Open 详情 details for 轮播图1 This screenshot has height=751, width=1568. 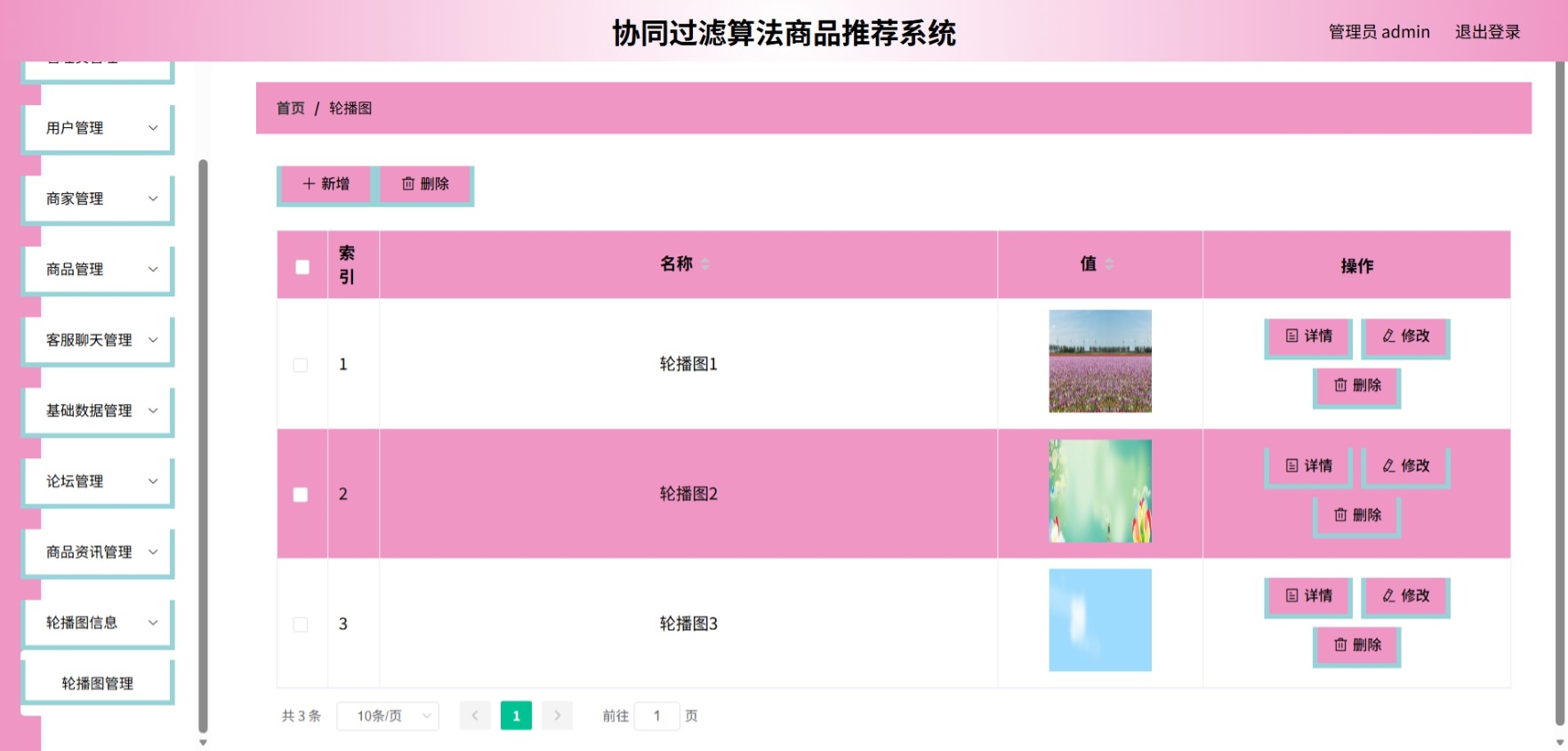pyautogui.click(x=1308, y=336)
